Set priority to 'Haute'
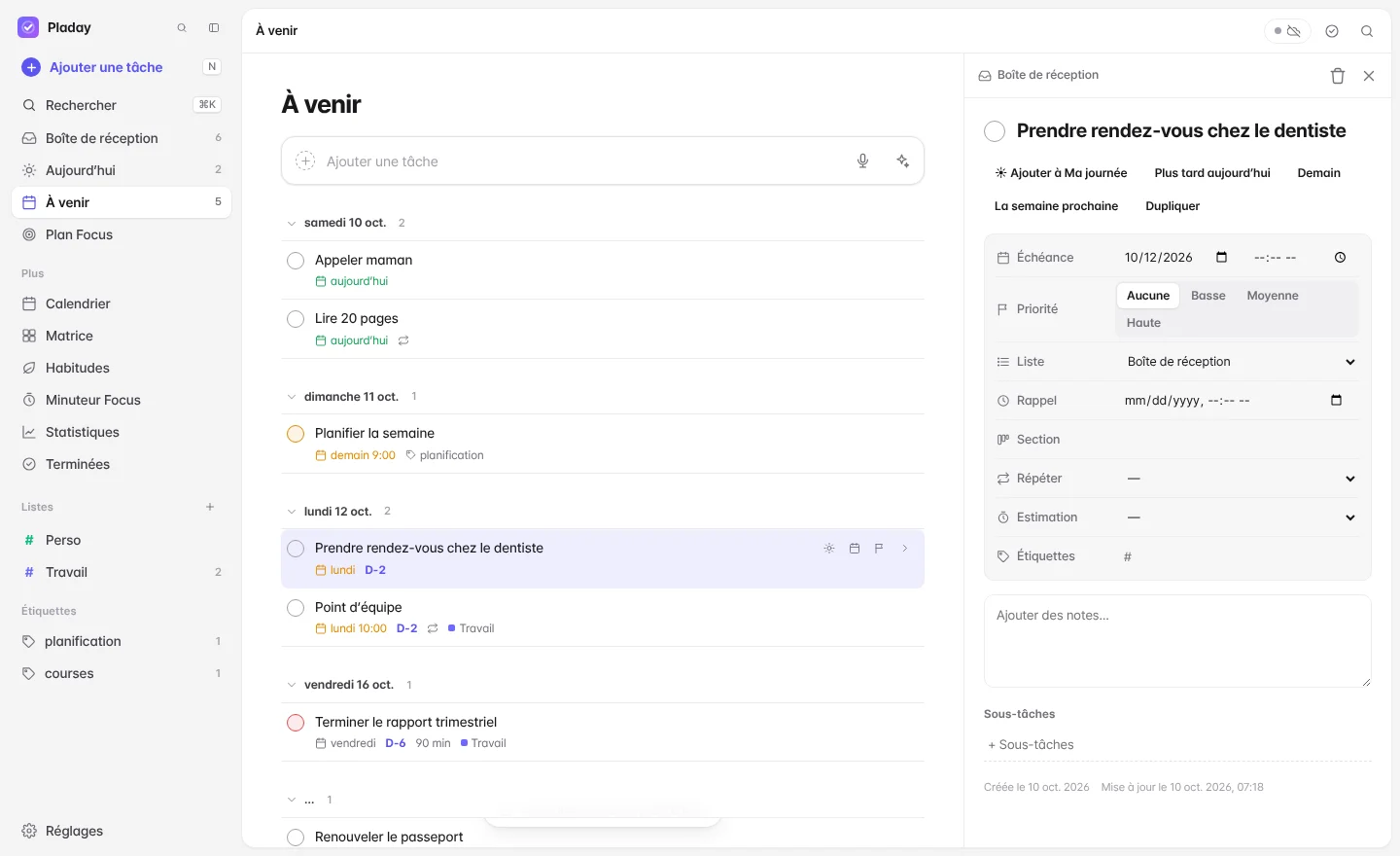1400x856 pixels. [x=1144, y=323]
